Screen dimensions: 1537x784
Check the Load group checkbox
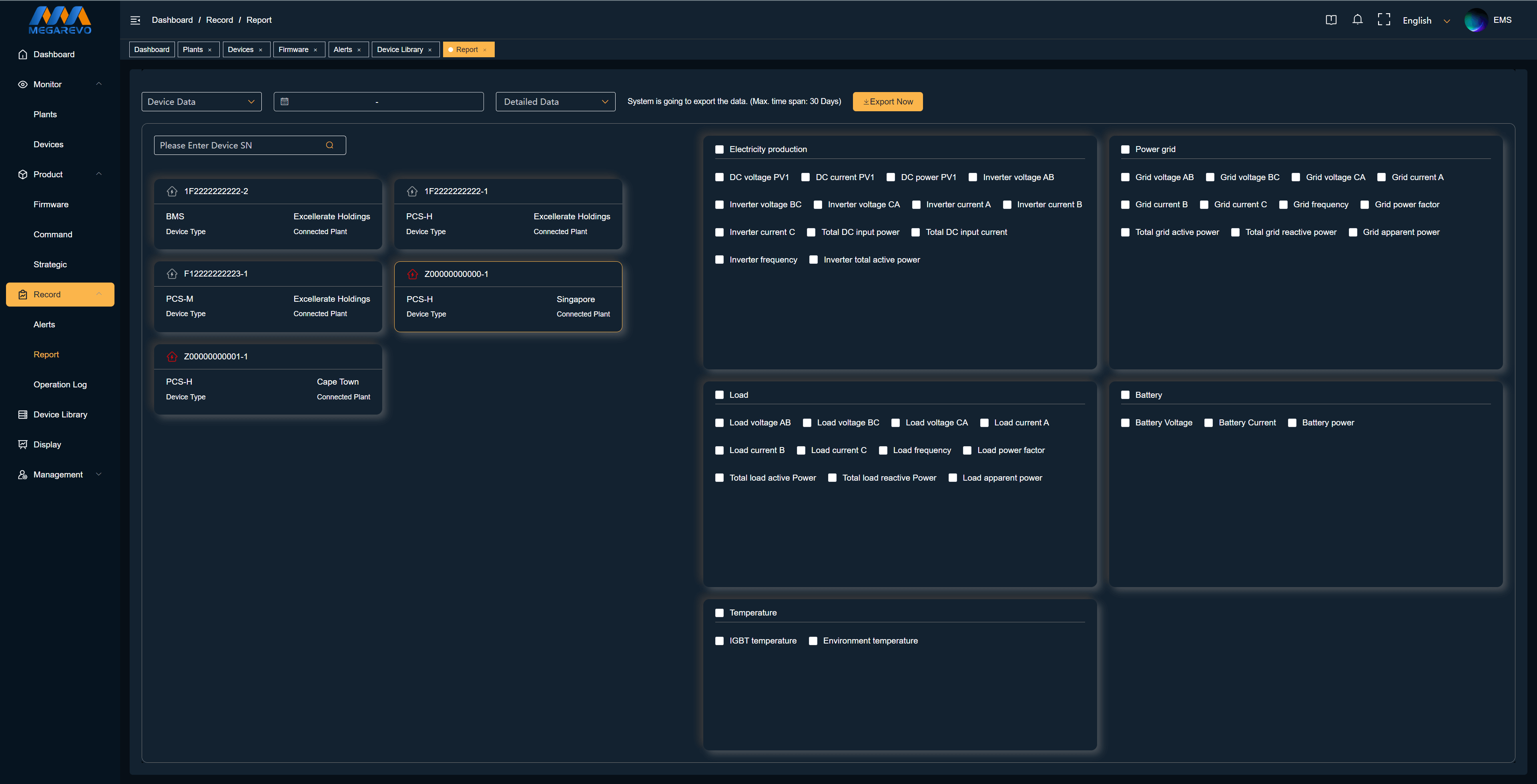(720, 395)
